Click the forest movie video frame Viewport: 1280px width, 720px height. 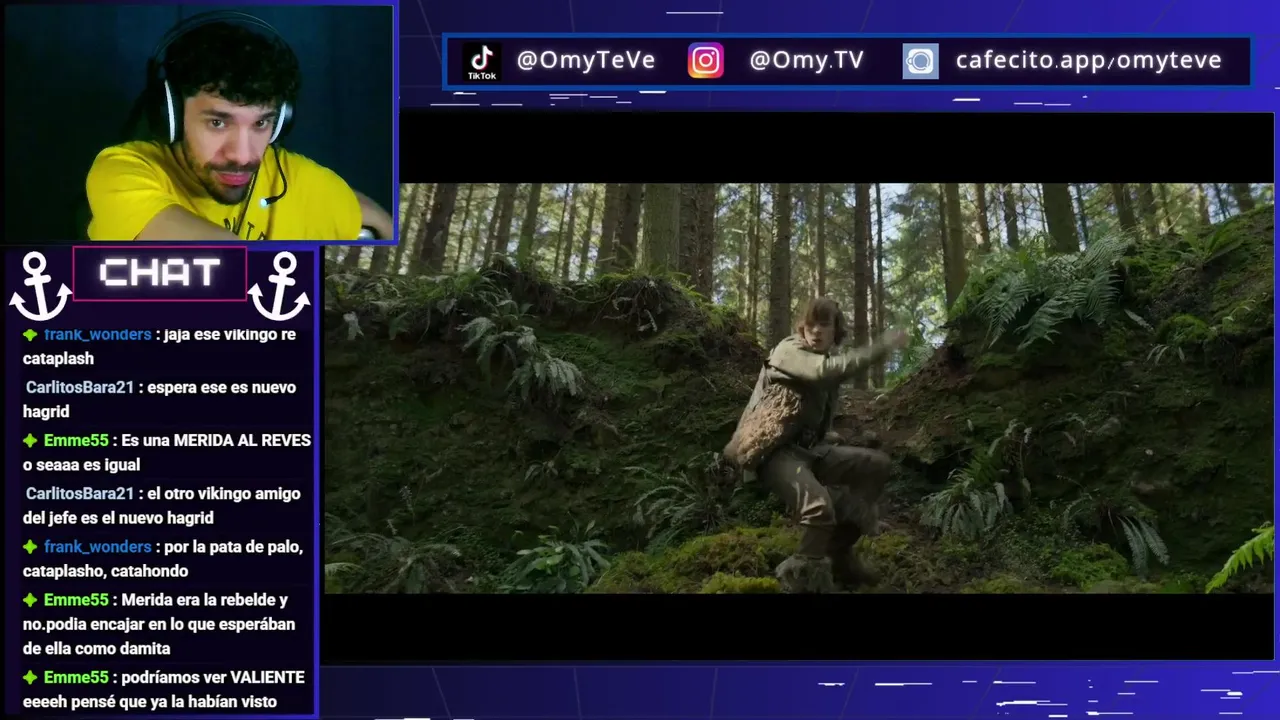799,388
